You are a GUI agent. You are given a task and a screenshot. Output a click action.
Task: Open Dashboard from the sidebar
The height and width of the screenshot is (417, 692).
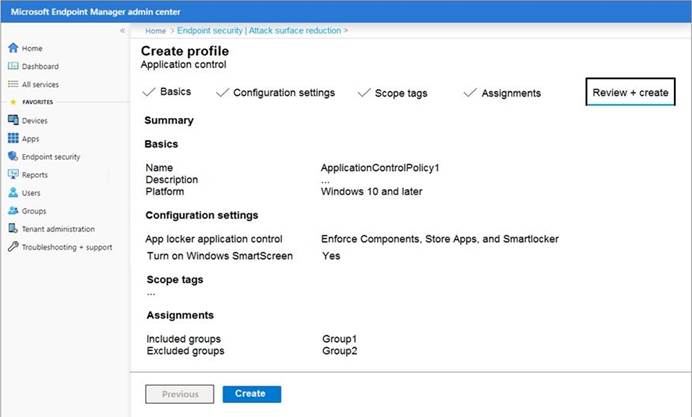click(x=40, y=67)
